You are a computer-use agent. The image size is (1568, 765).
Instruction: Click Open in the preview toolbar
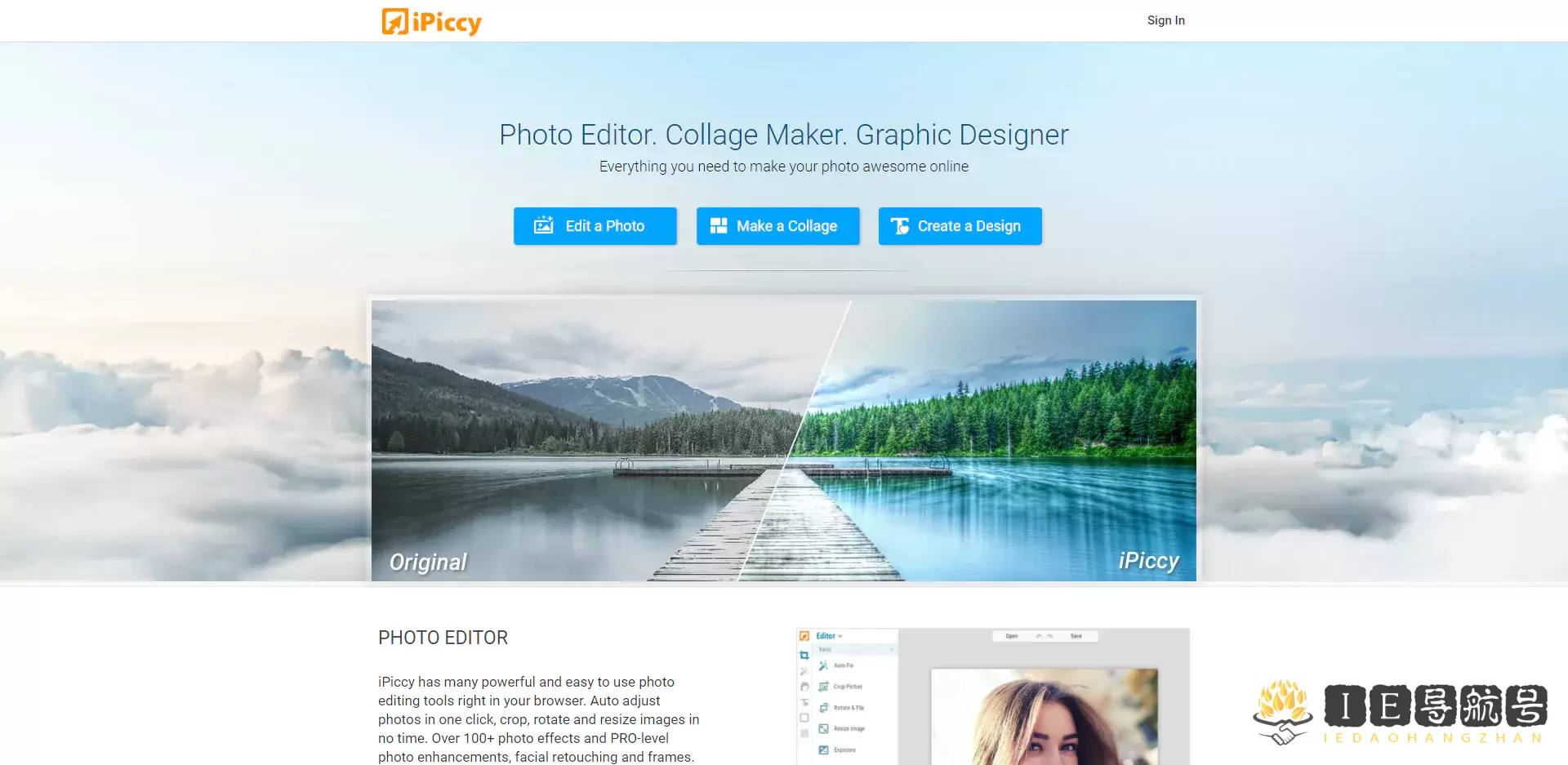1012,636
